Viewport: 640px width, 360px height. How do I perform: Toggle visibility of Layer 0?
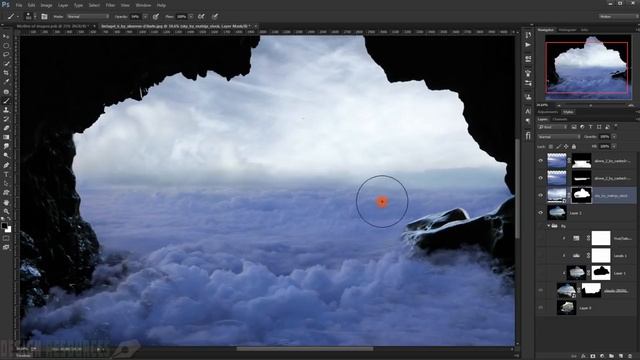pos(541,308)
